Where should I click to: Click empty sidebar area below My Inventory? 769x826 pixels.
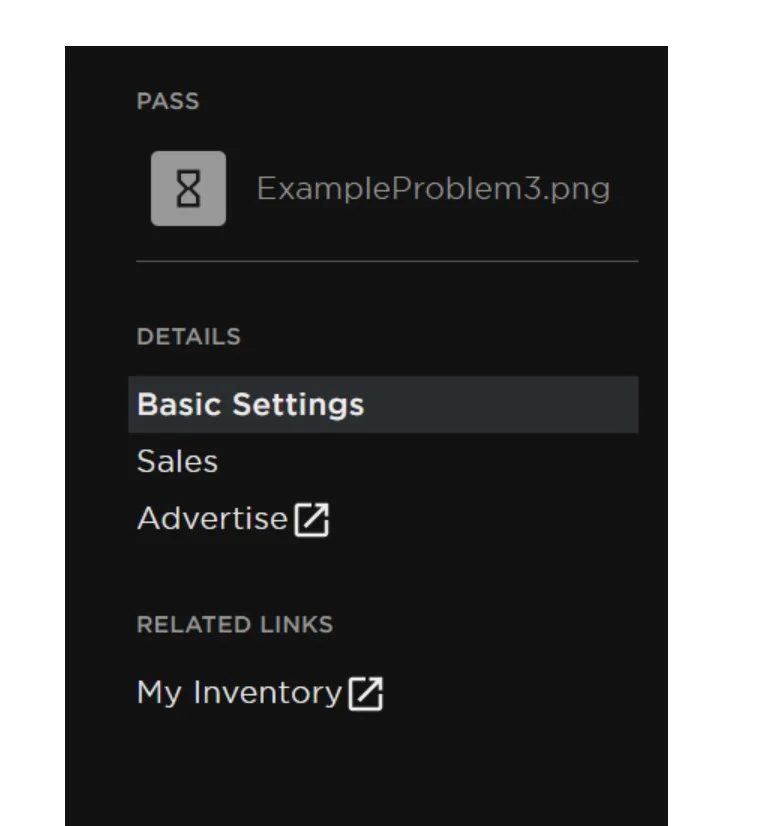tap(366, 770)
